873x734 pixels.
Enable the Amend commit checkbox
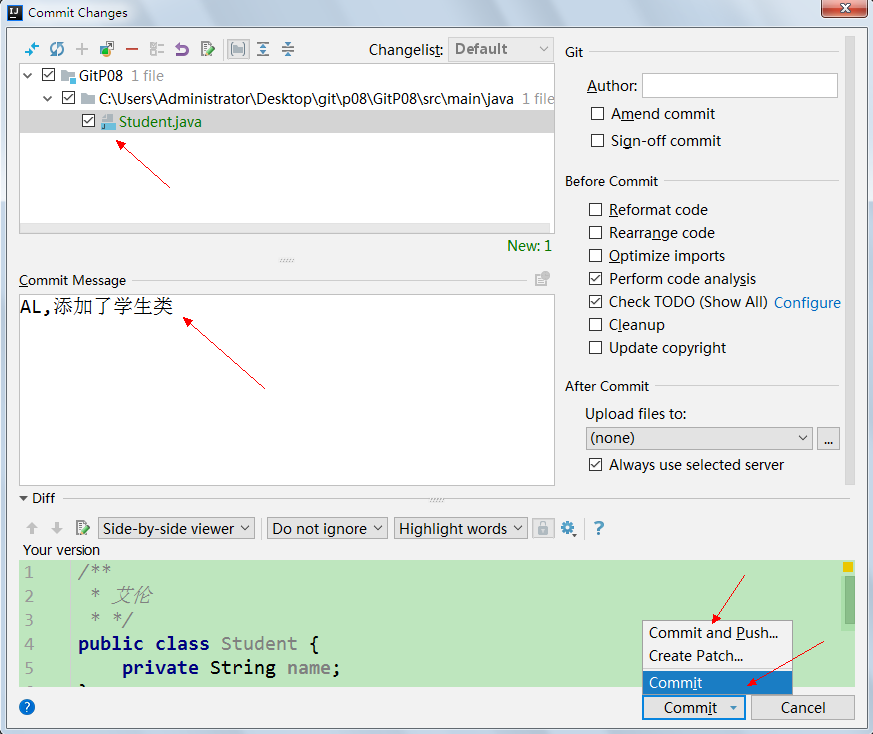598,114
